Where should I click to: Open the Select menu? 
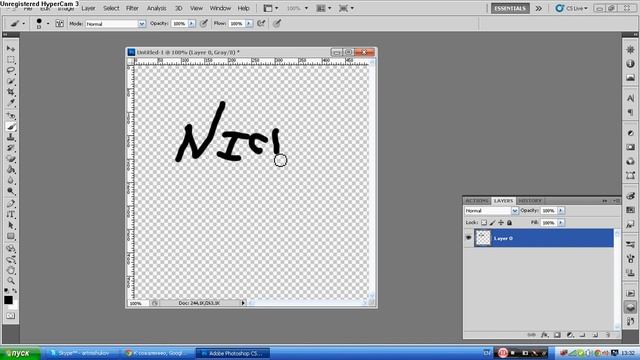111,8
